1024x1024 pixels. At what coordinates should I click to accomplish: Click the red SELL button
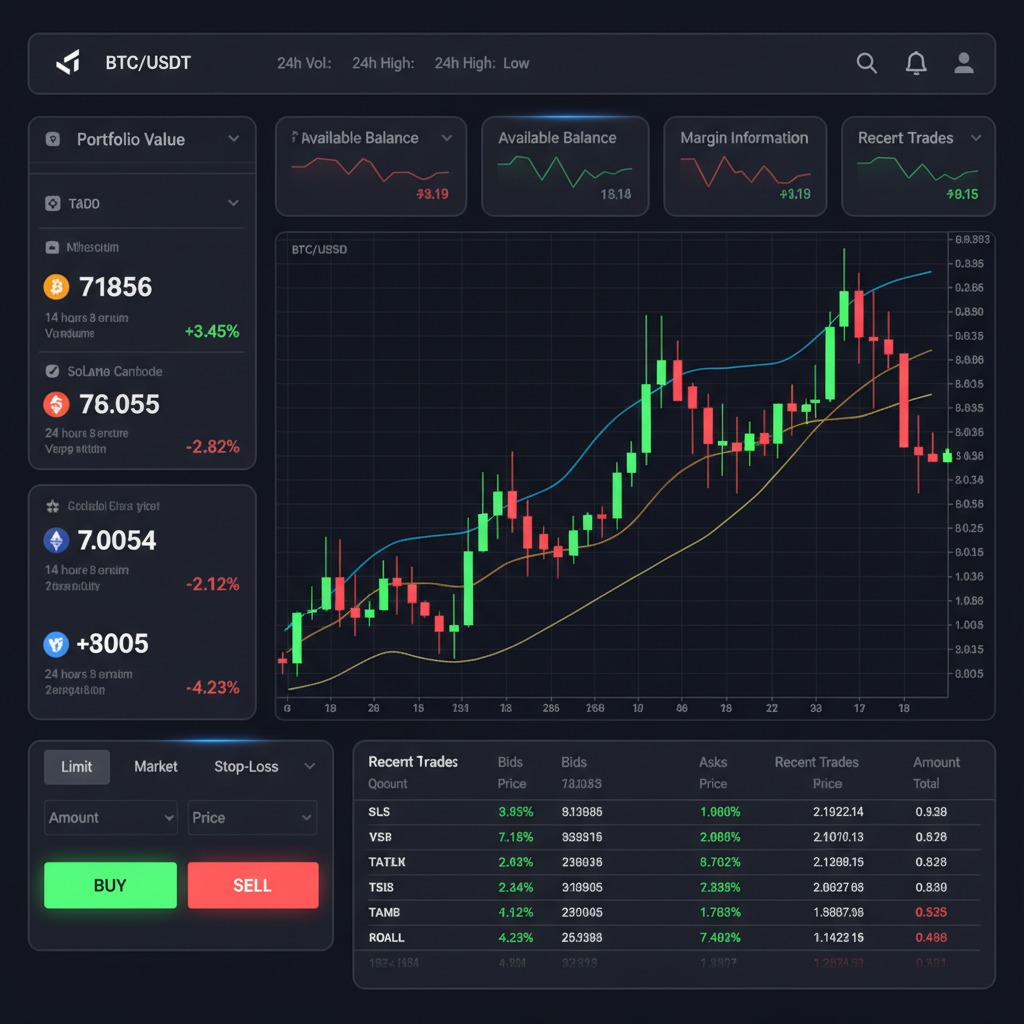253,885
